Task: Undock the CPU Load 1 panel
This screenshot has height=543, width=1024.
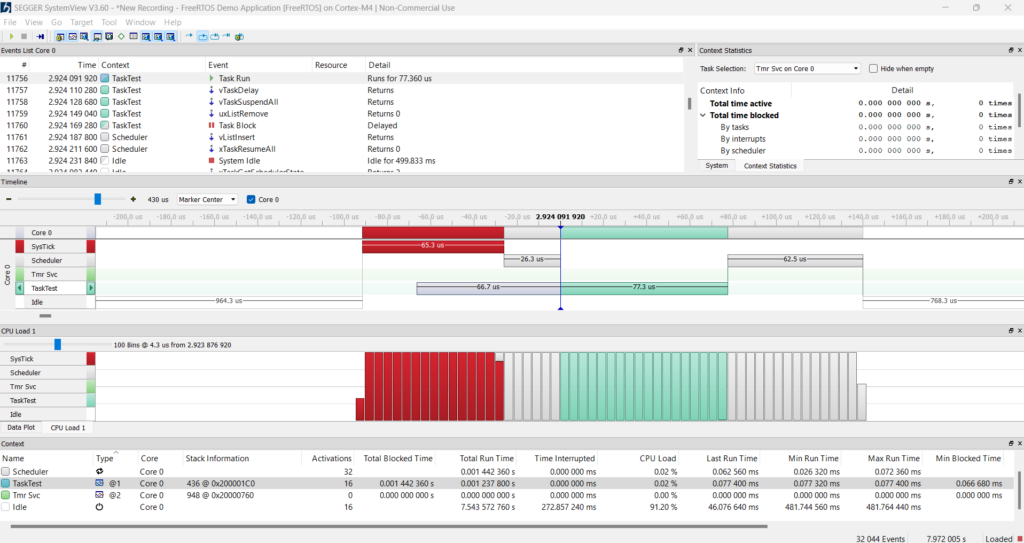Action: pos(1010,331)
